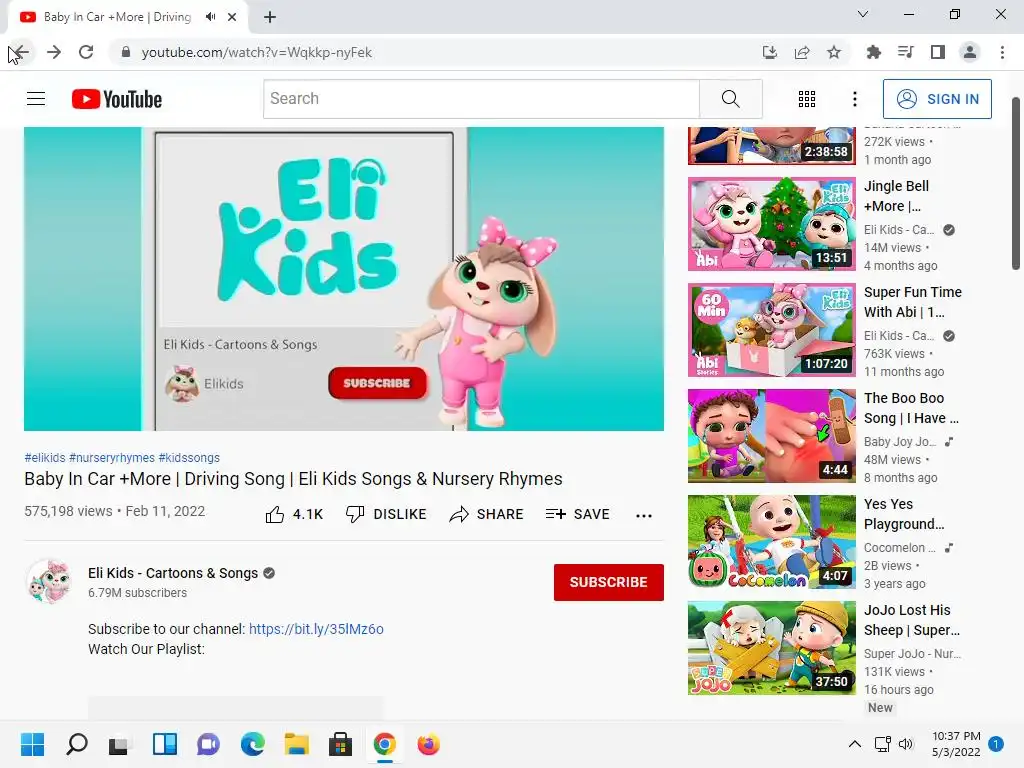Open the 2:38:58 video thumbnail

pos(771,145)
